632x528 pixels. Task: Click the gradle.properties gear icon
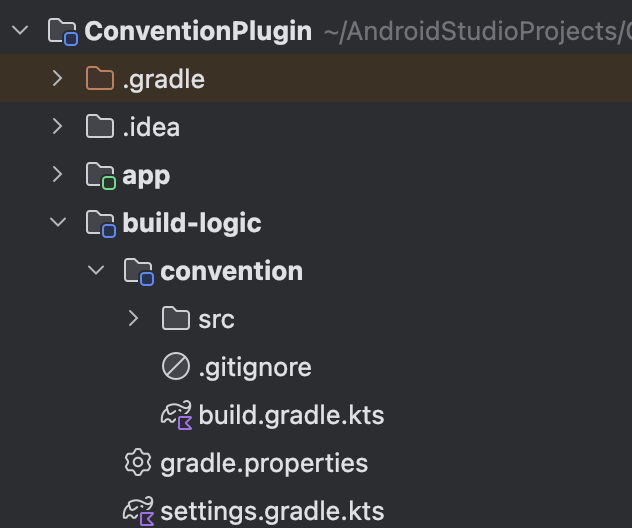pos(137,463)
